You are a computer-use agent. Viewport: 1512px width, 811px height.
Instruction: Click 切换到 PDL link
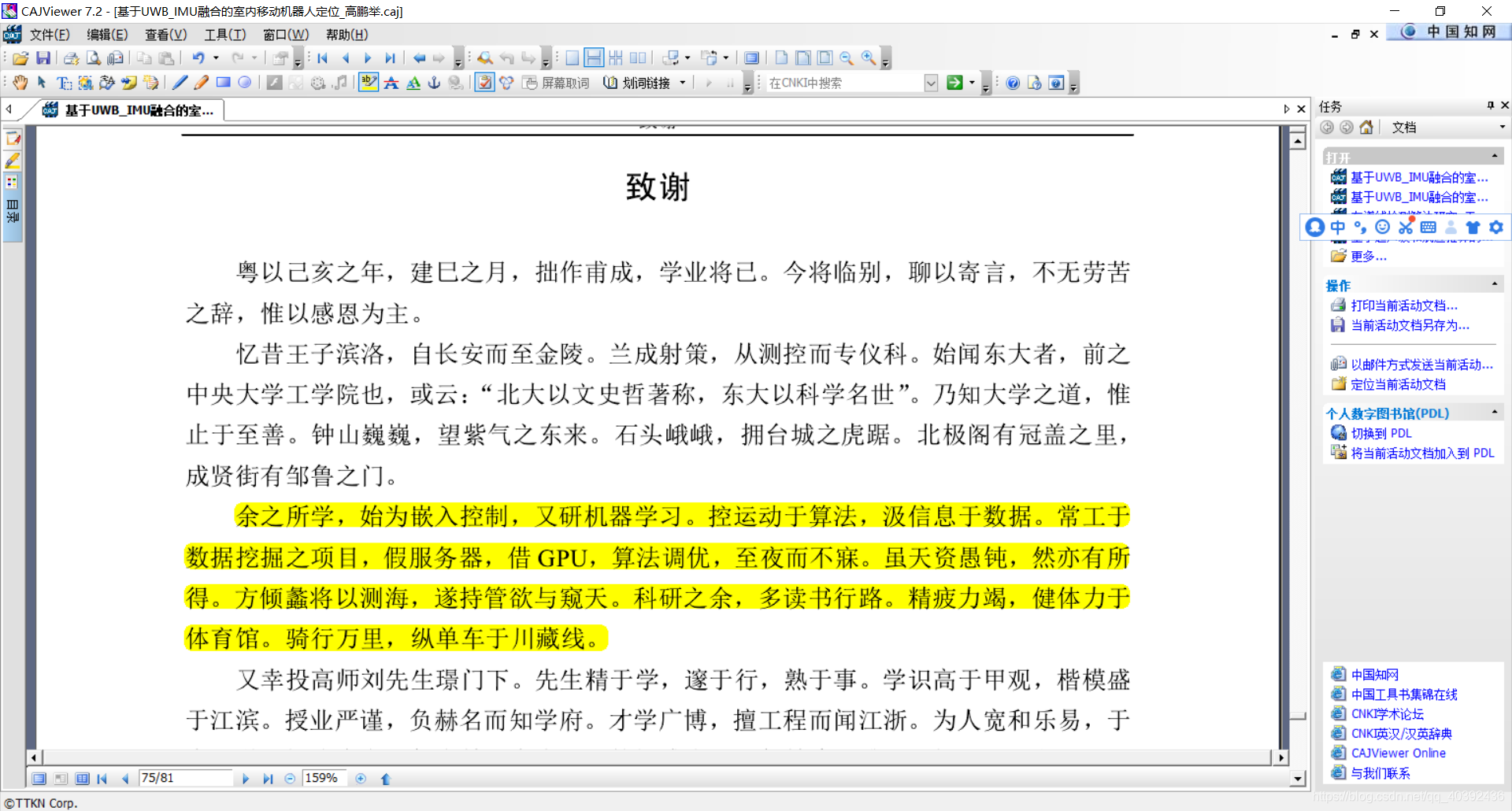[1381, 433]
